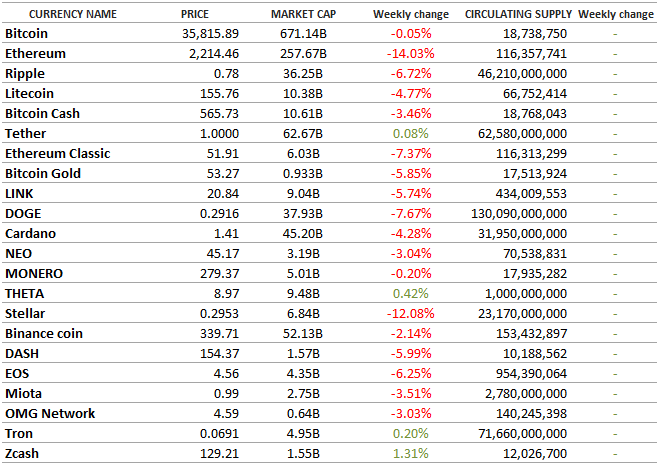
Task: Click LINK circulating supply 434,009,553
Action: pos(532,194)
